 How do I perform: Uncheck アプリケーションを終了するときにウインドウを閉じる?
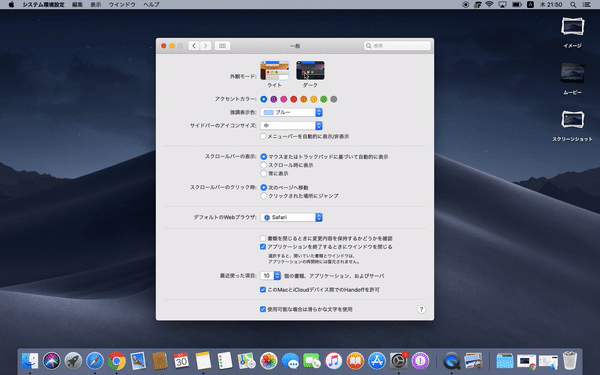[x=263, y=247]
